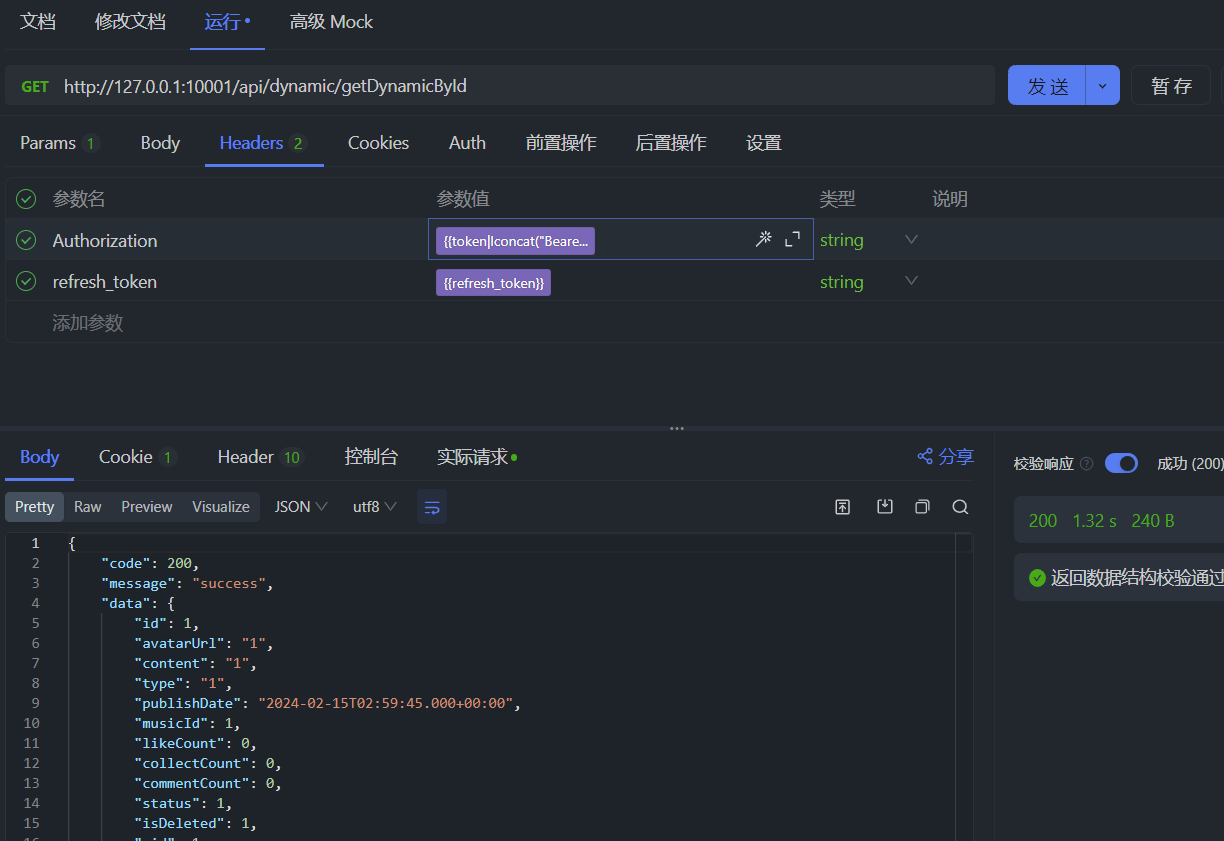1224x841 pixels.
Task: Click the download response icon
Action: (x=884, y=507)
